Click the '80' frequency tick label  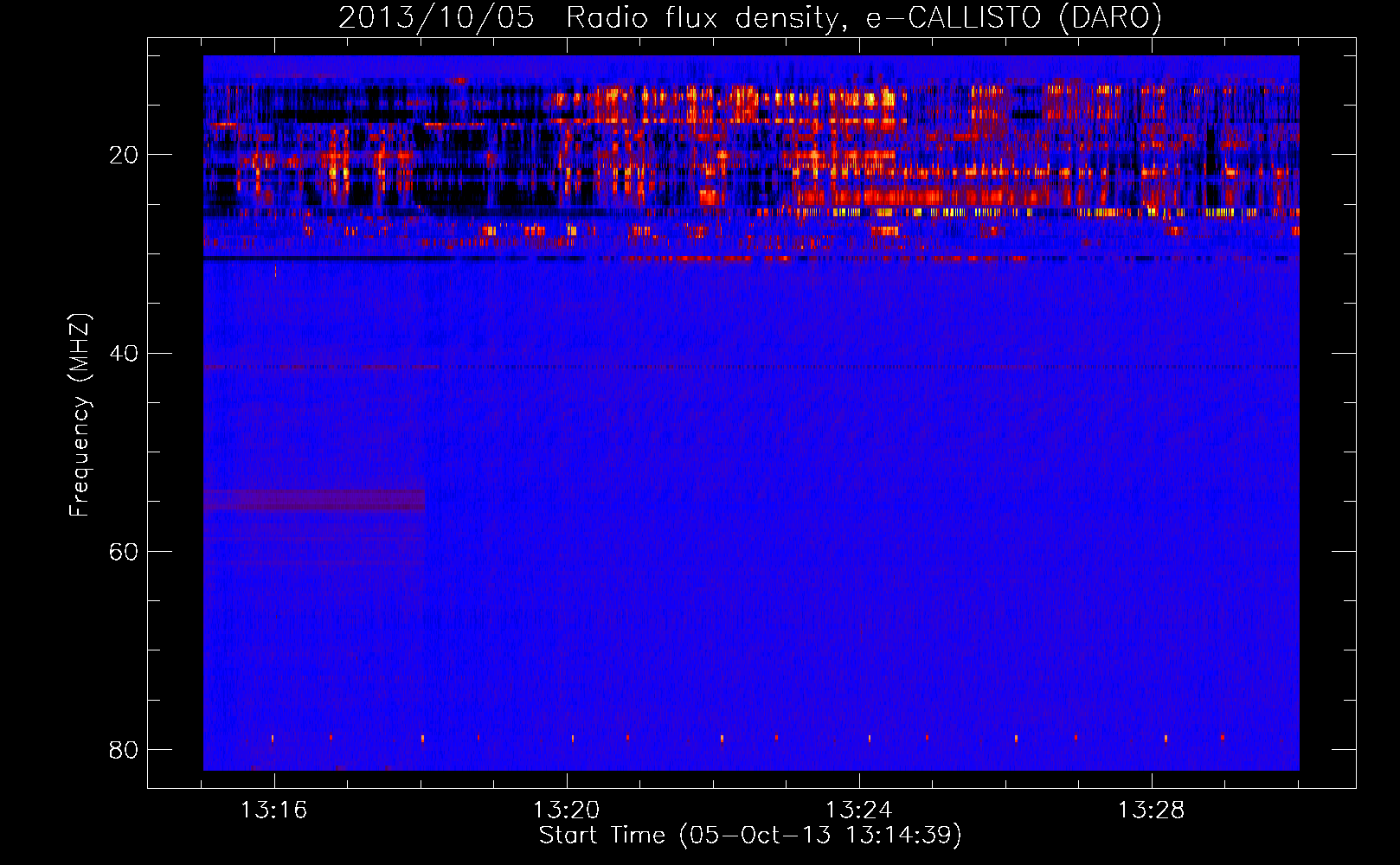coord(124,750)
